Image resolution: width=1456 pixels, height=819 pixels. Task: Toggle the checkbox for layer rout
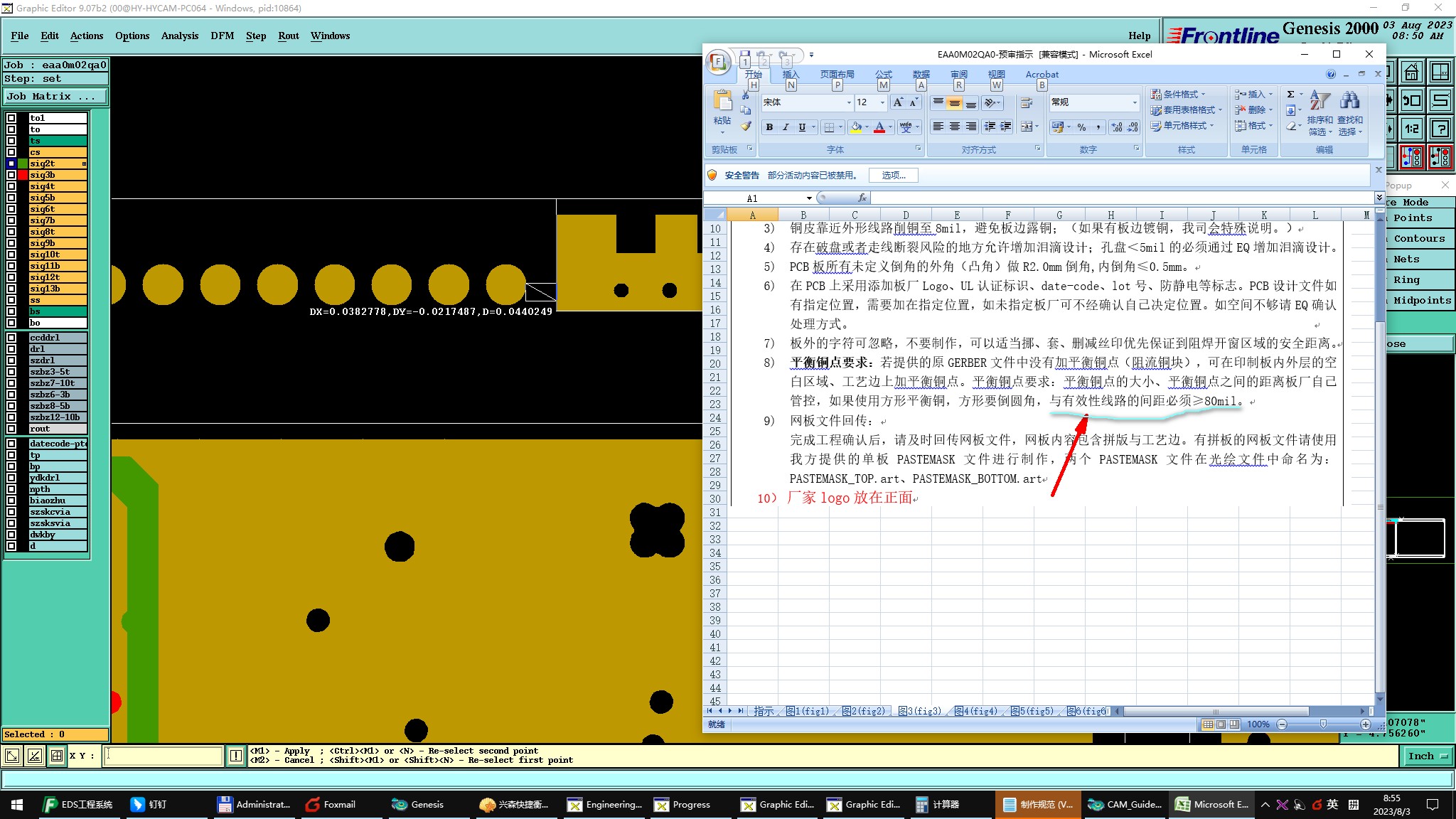(x=11, y=429)
